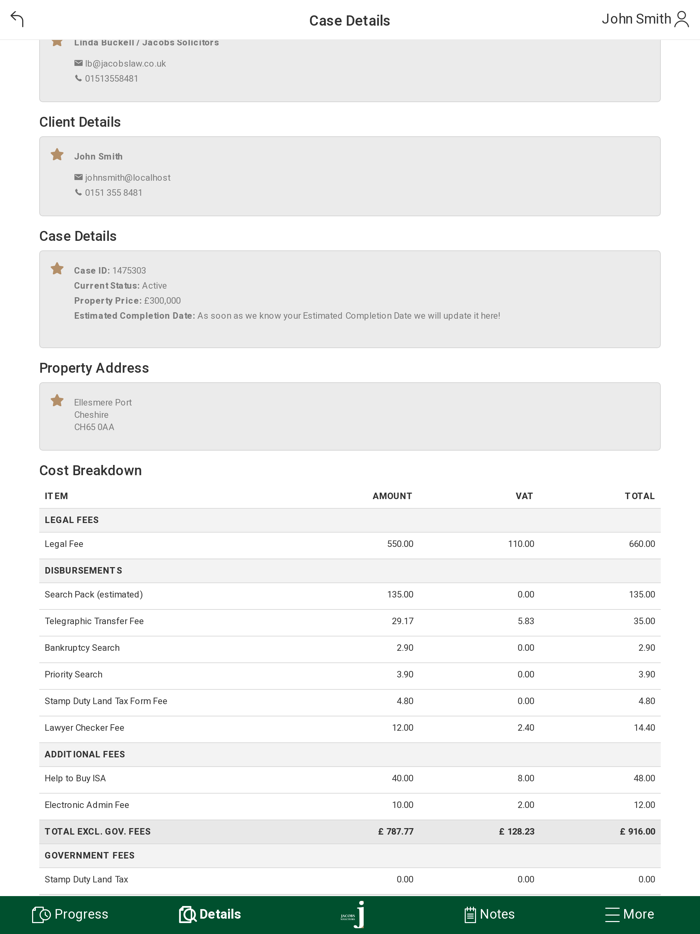Select the Help to Buy ISA row

point(349,778)
